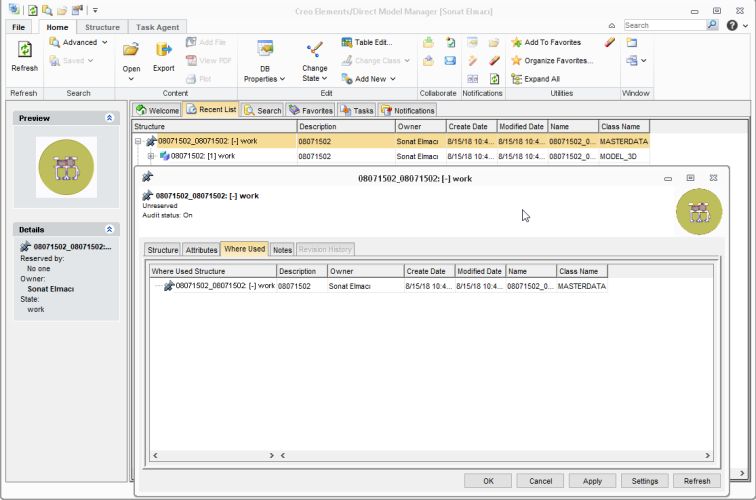
Task: Expand the Open button dropdown arrow
Action: (x=131, y=79)
